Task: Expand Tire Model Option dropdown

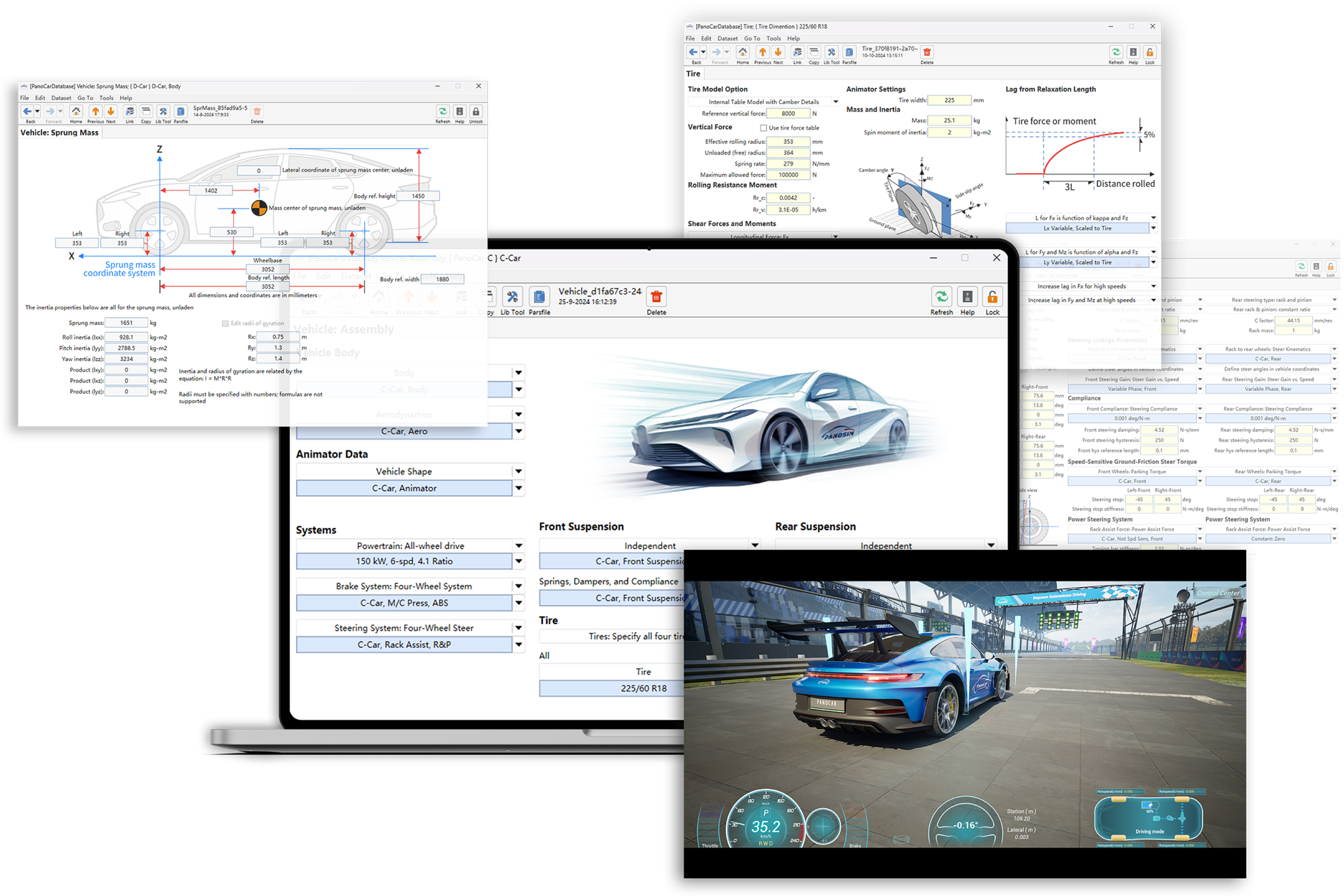Action: [835, 102]
